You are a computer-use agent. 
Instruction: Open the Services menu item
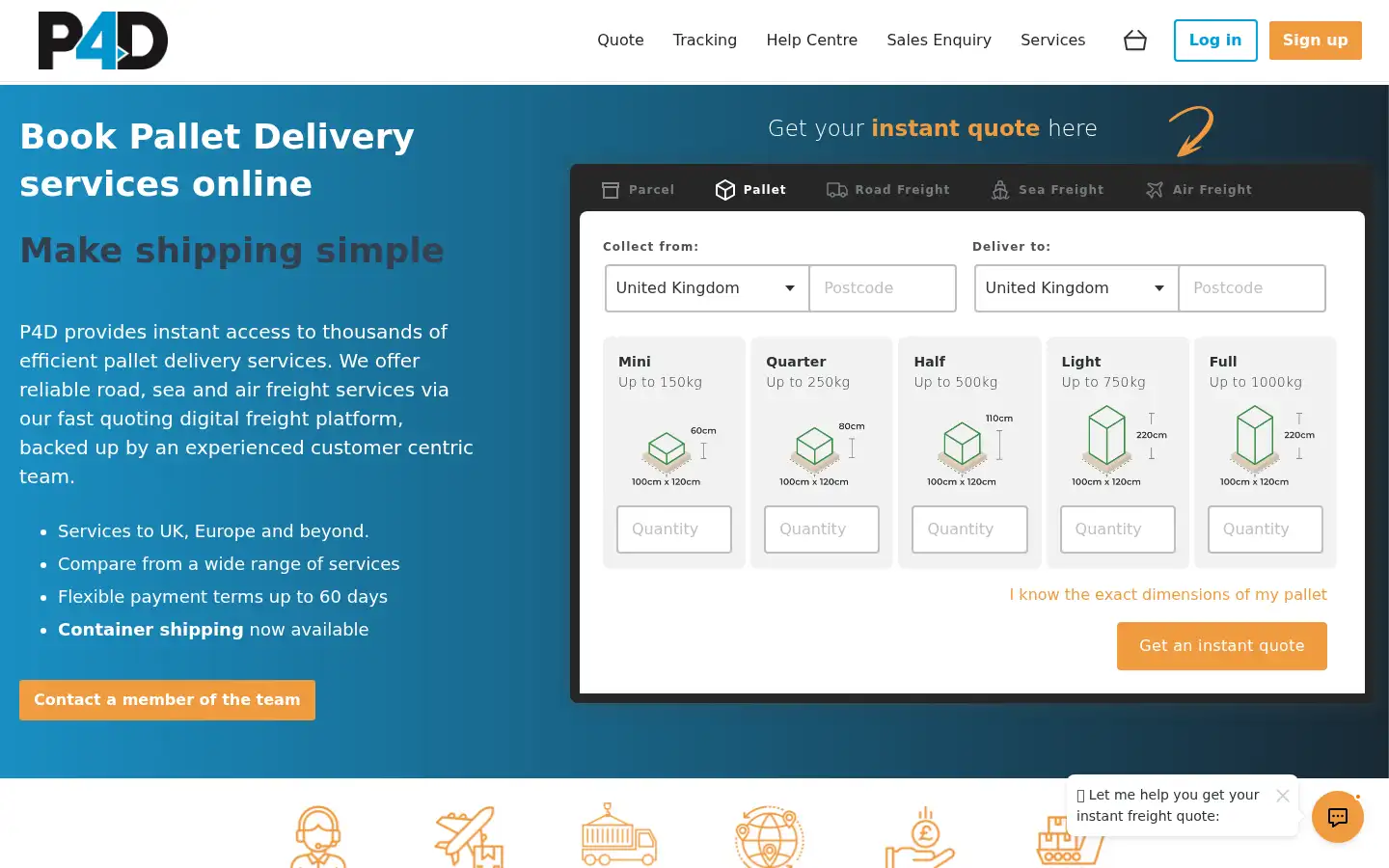1053,41
